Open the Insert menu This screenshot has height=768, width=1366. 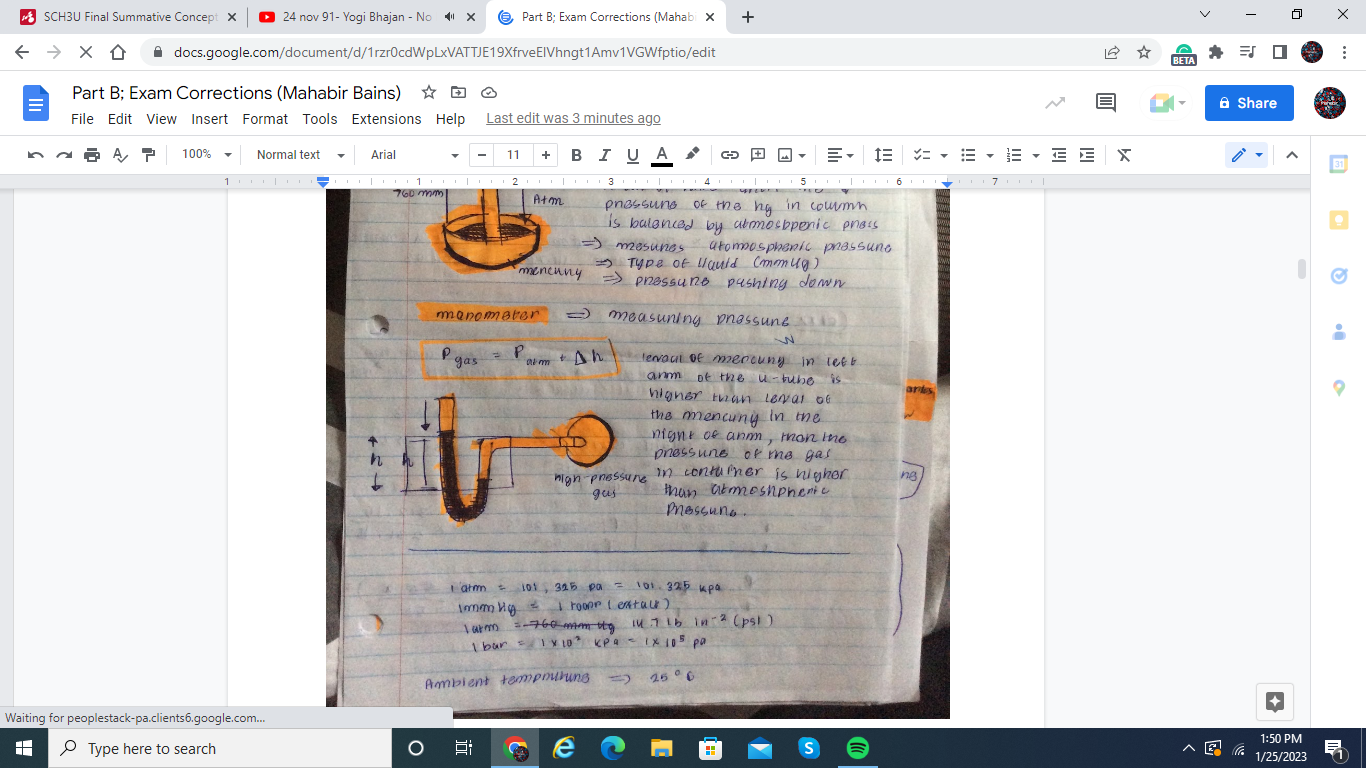point(210,119)
